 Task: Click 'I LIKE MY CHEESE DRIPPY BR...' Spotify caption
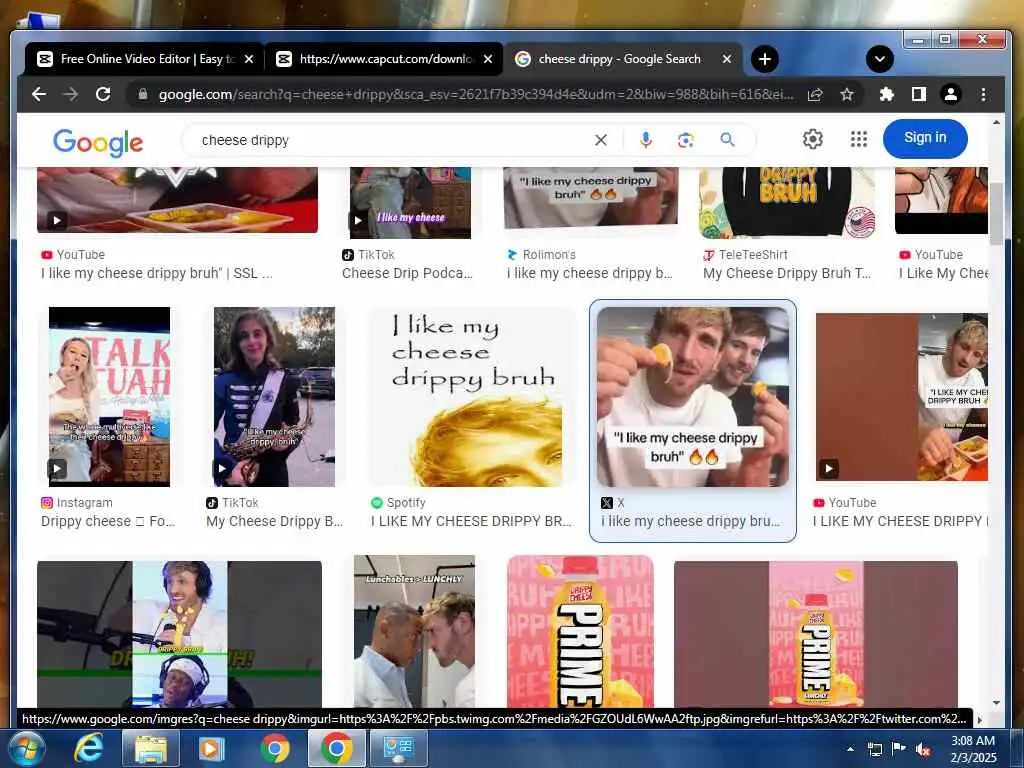(472, 521)
